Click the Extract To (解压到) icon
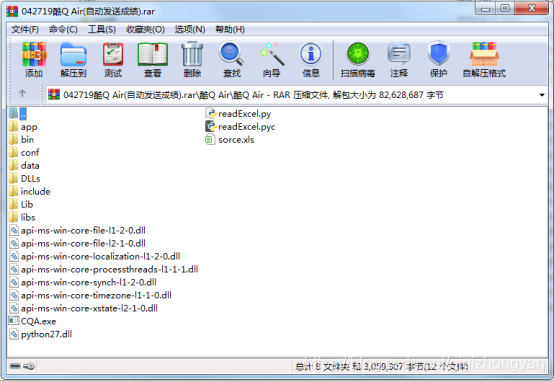554x382 pixels. click(73, 54)
